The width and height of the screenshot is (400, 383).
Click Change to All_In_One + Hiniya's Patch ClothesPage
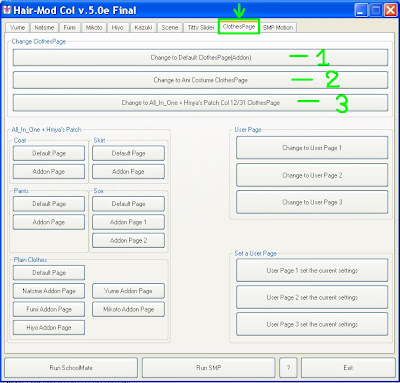(x=200, y=103)
